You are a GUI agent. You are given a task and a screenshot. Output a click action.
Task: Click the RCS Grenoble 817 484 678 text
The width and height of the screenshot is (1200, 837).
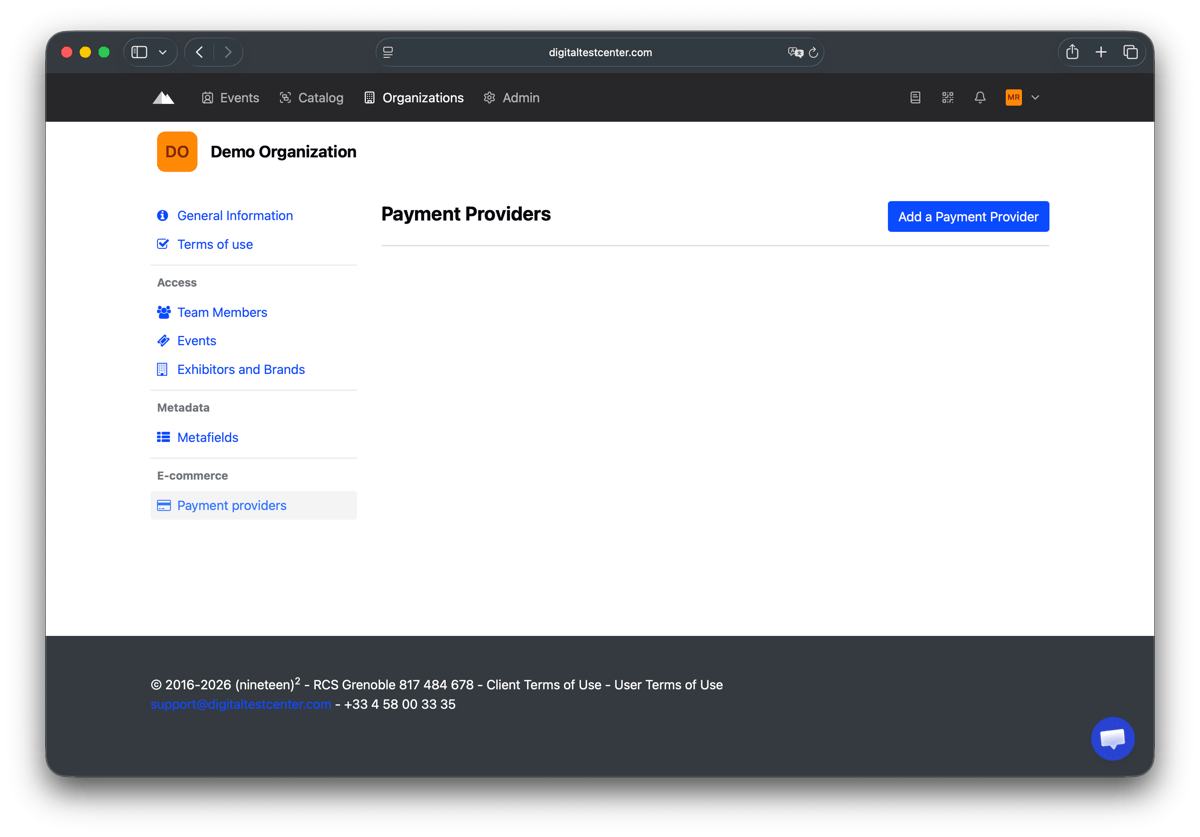393,685
